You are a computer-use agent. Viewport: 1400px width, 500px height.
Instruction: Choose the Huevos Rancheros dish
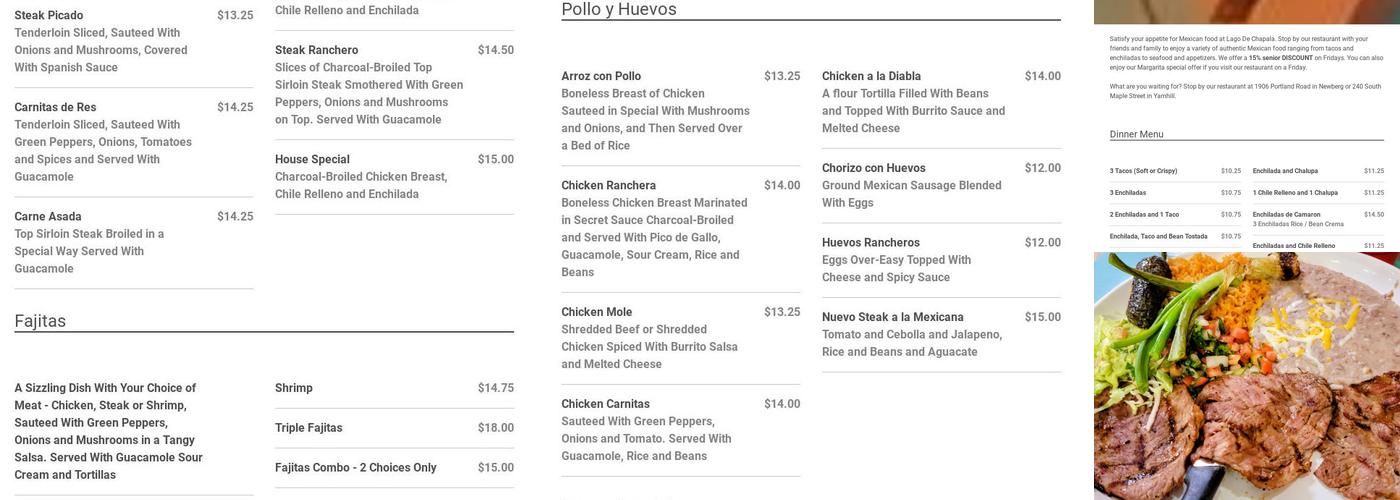[x=871, y=242]
